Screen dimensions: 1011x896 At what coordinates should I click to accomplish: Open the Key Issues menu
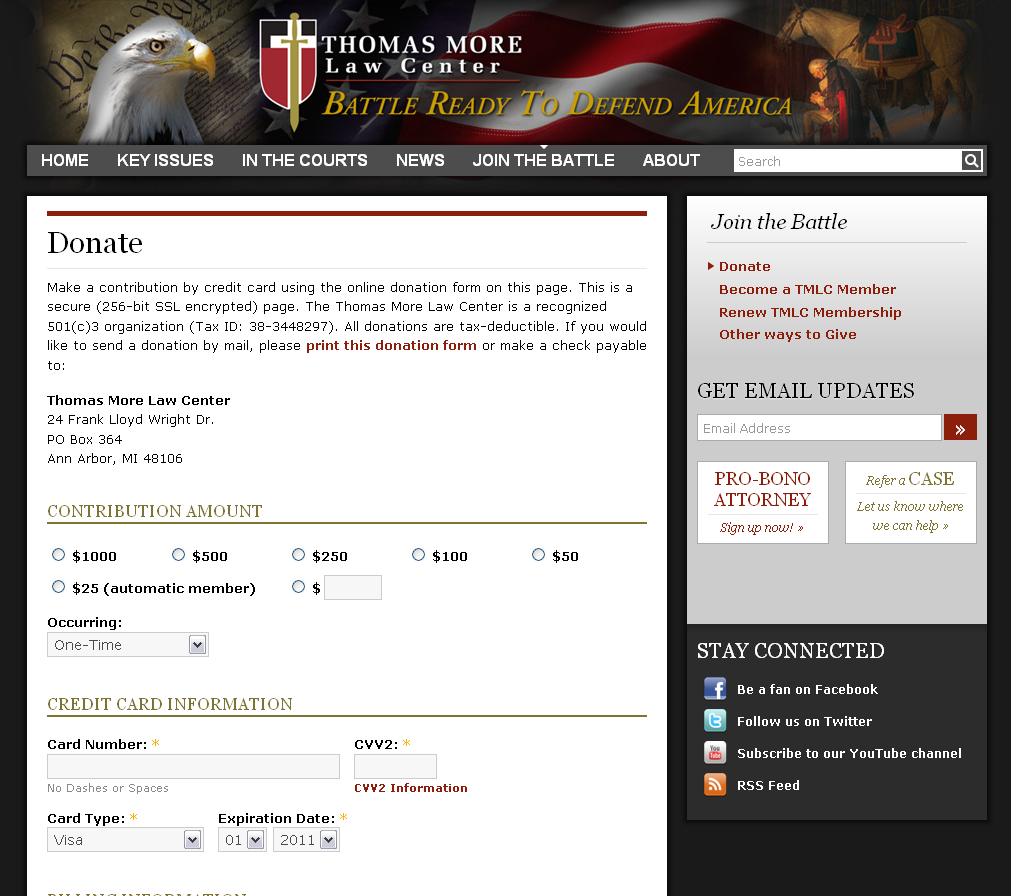tap(165, 160)
